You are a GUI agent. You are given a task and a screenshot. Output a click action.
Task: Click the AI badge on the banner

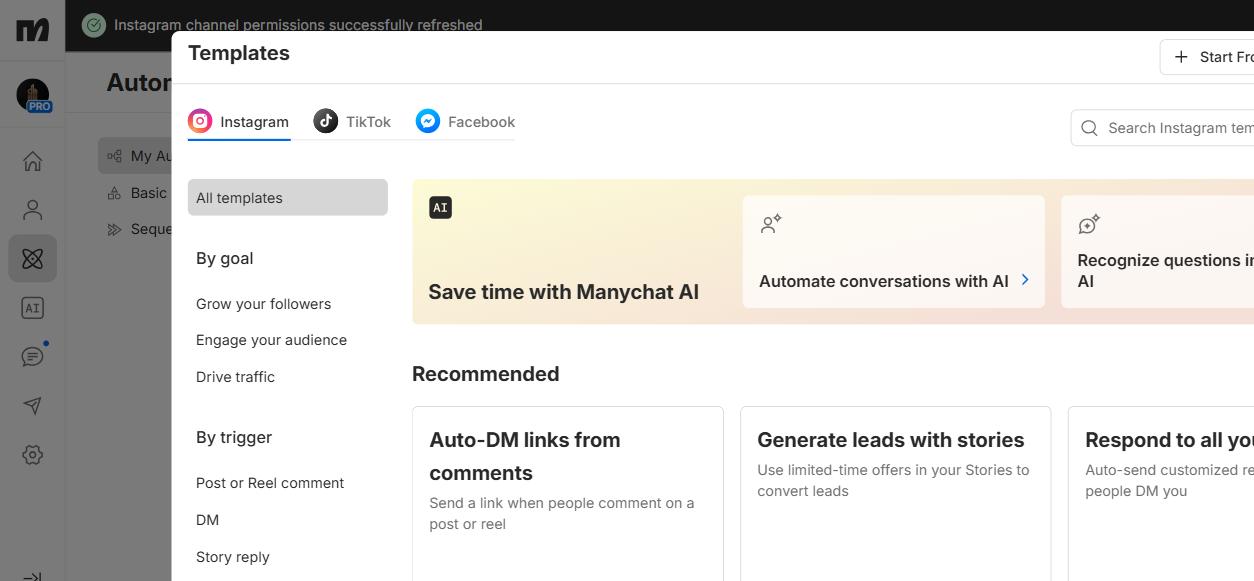point(440,208)
